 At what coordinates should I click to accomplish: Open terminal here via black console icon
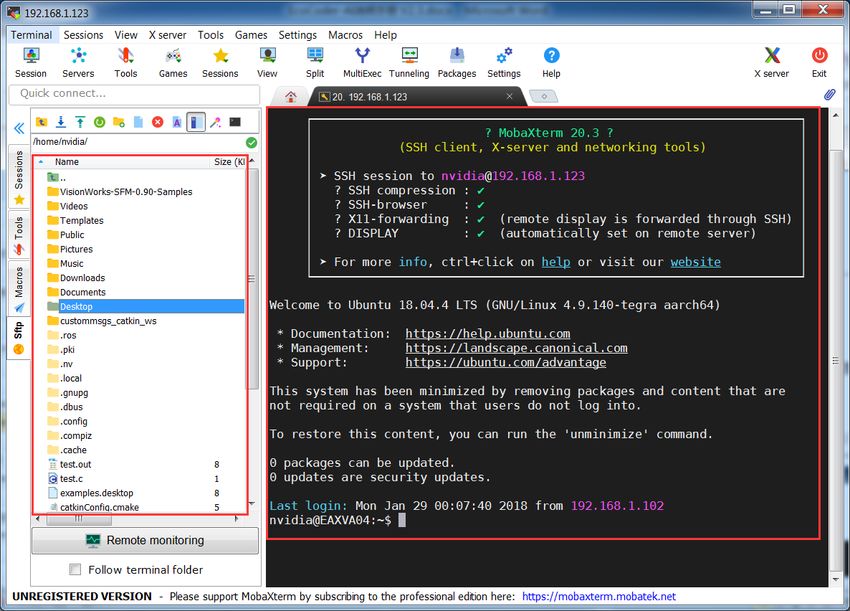pyautogui.click(x=235, y=122)
